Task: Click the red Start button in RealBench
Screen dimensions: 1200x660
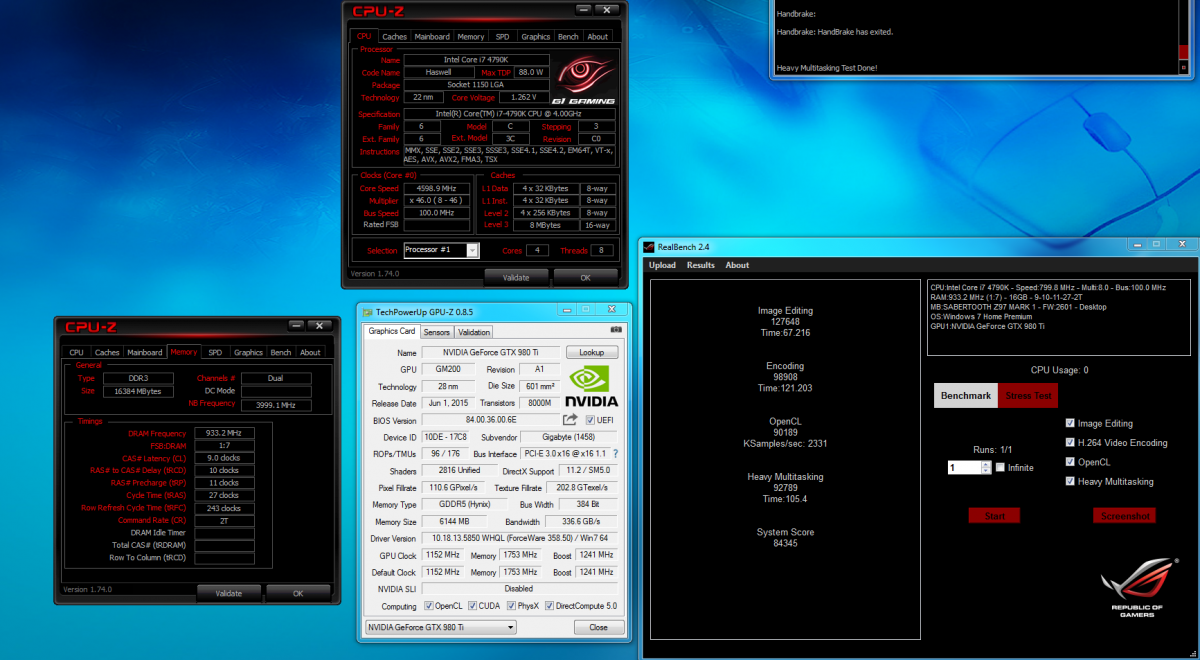Action: point(994,516)
